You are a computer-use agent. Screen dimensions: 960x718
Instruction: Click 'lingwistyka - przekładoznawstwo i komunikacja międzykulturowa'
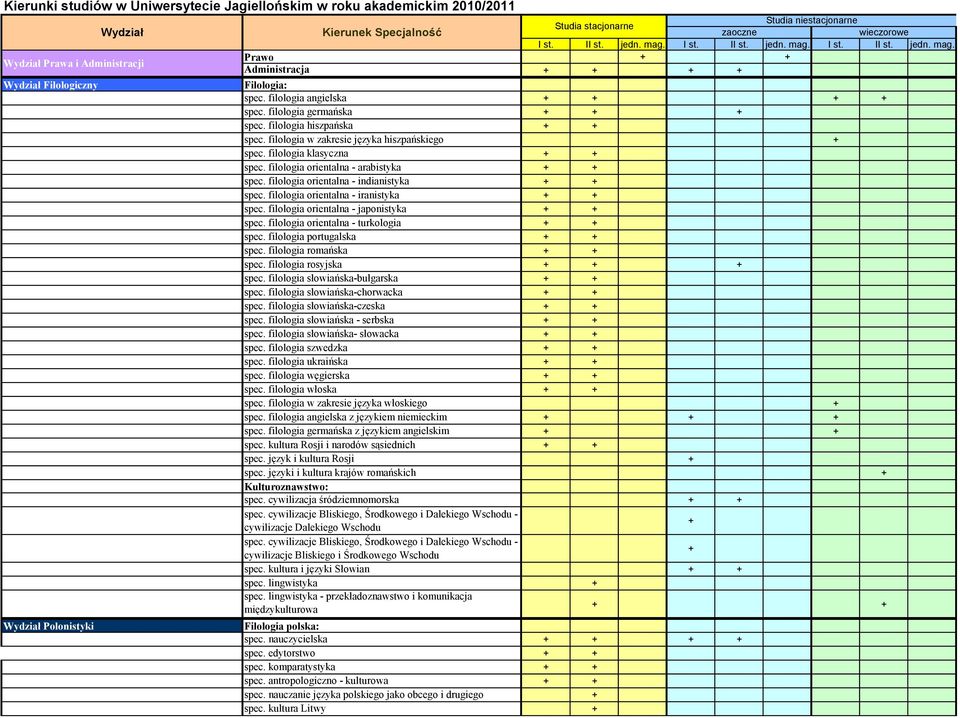[x=381, y=604]
